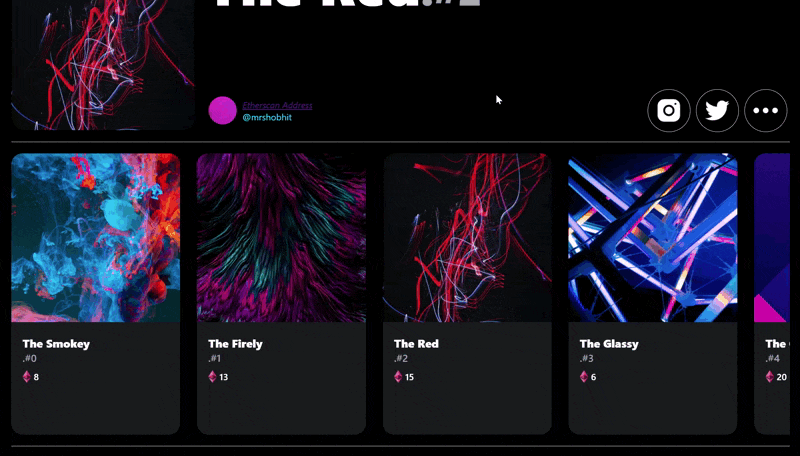Screen dimensions: 800x456
Task: Select The Firely artwork thumbnail
Action: pyautogui.click(x=281, y=238)
